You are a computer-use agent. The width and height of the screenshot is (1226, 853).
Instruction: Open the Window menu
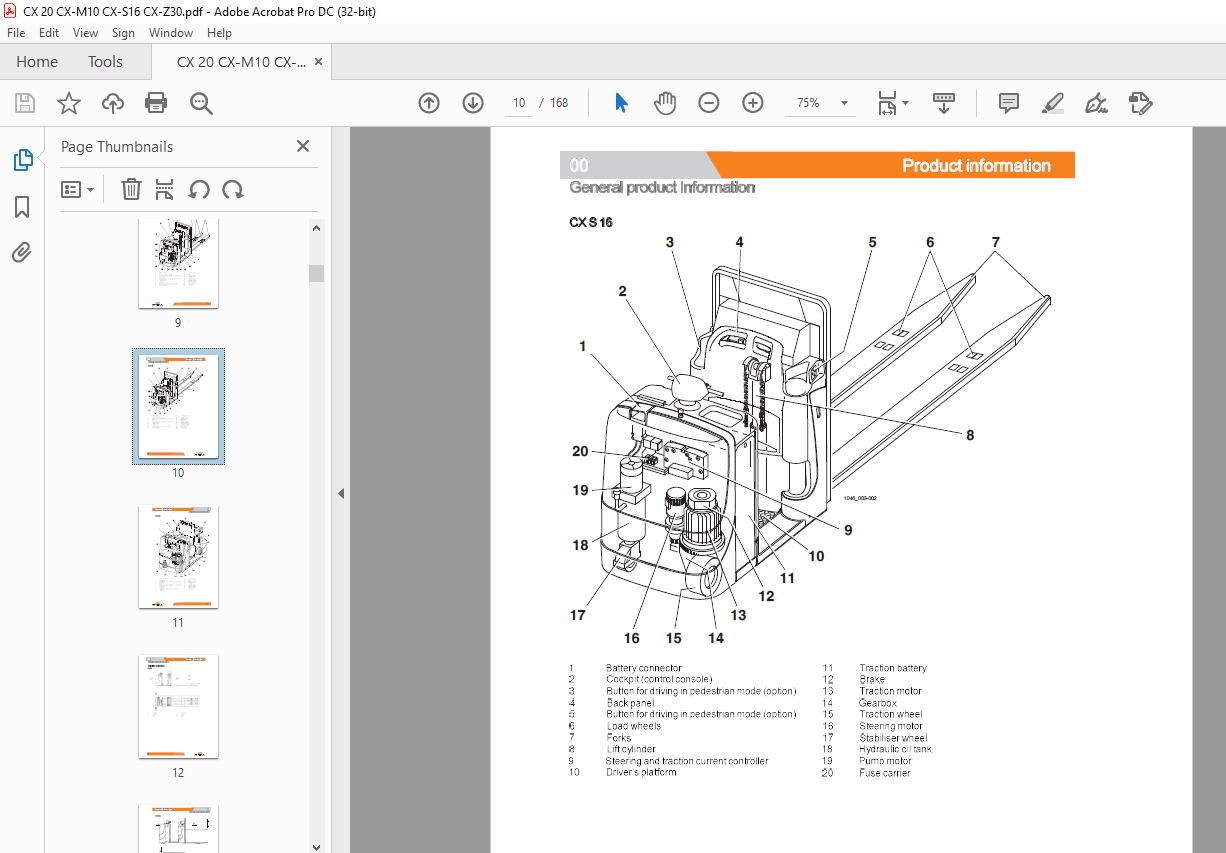tap(171, 33)
